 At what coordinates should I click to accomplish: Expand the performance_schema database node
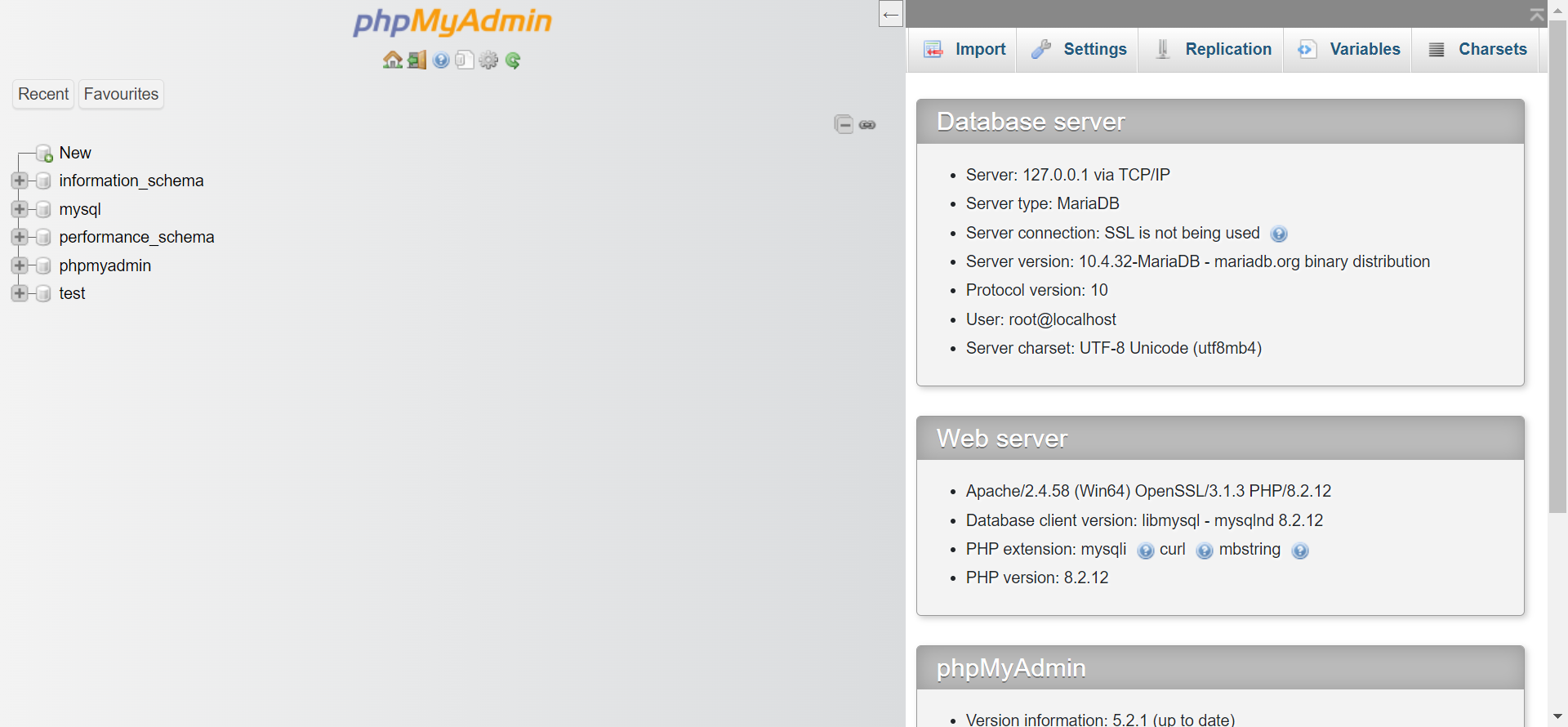tap(20, 237)
